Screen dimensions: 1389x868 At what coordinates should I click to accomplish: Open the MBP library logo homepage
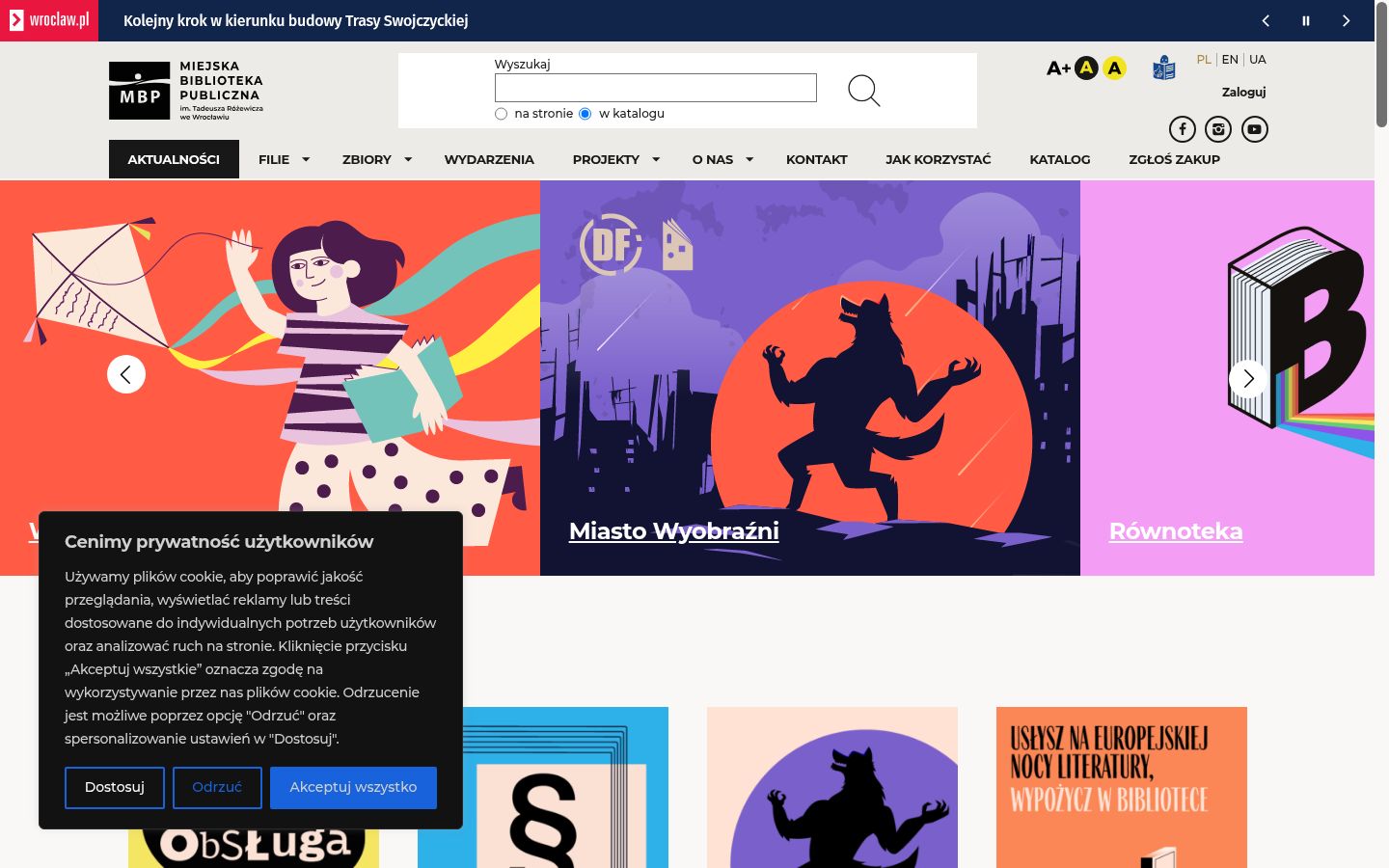point(186,91)
